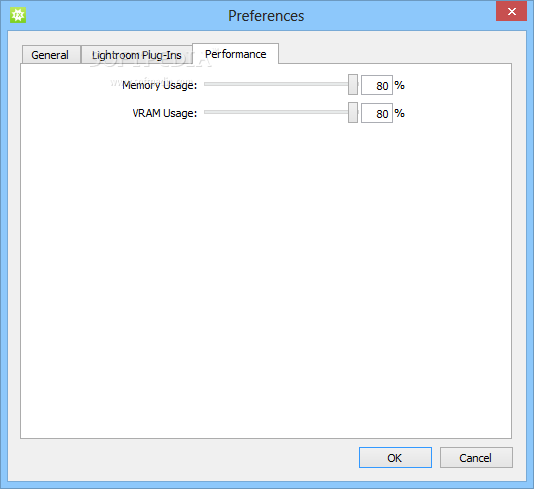Click the green application icon in title bar

(18, 15)
